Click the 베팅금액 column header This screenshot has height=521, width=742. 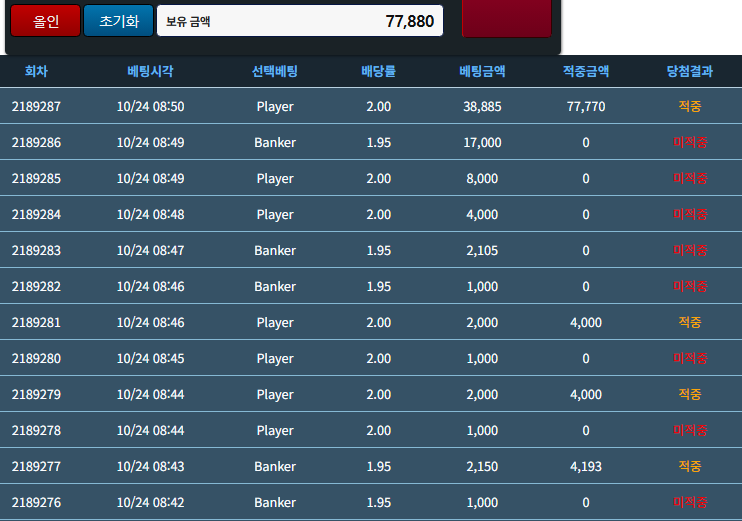tap(482, 71)
